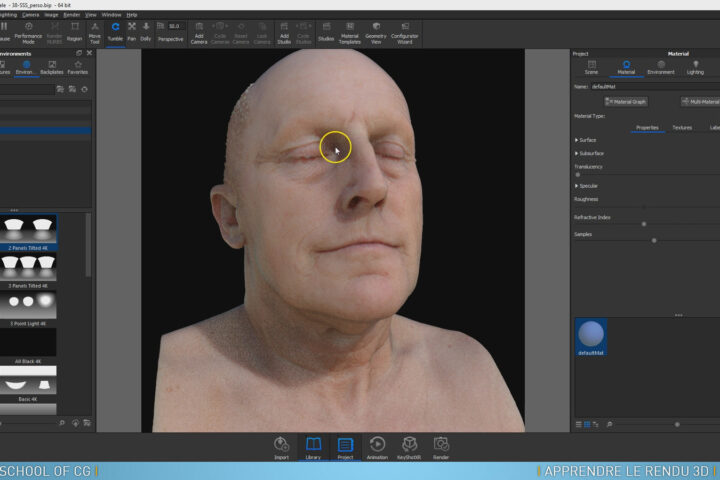The height and width of the screenshot is (480, 720).
Task: Select the Pan camera tool
Action: (x=132, y=32)
